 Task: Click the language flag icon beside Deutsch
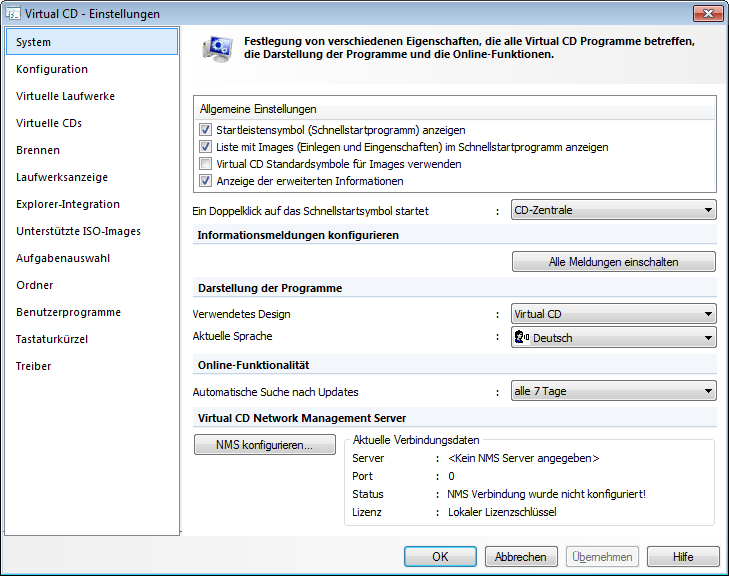coord(522,337)
